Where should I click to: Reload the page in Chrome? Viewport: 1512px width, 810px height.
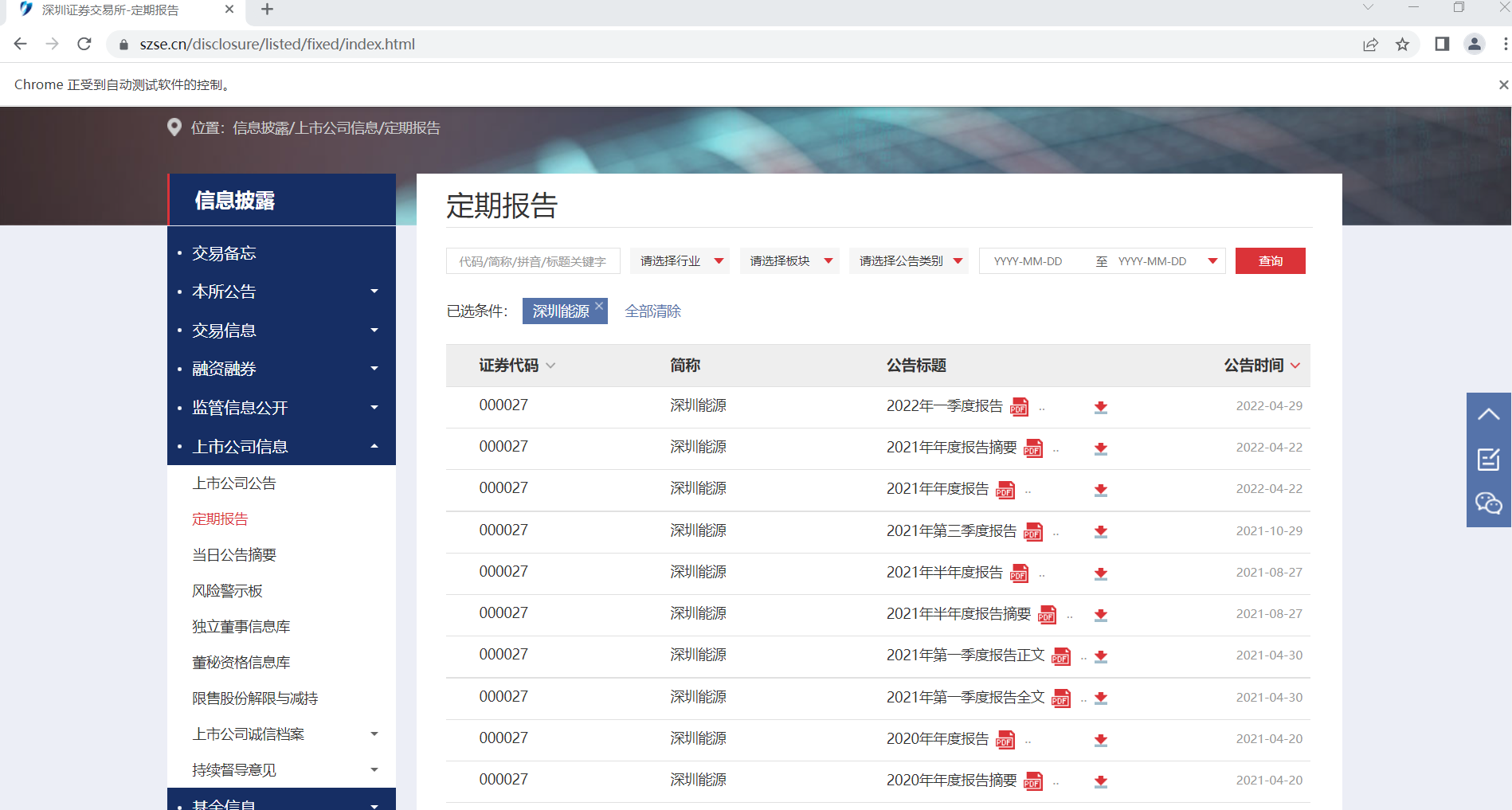point(84,44)
